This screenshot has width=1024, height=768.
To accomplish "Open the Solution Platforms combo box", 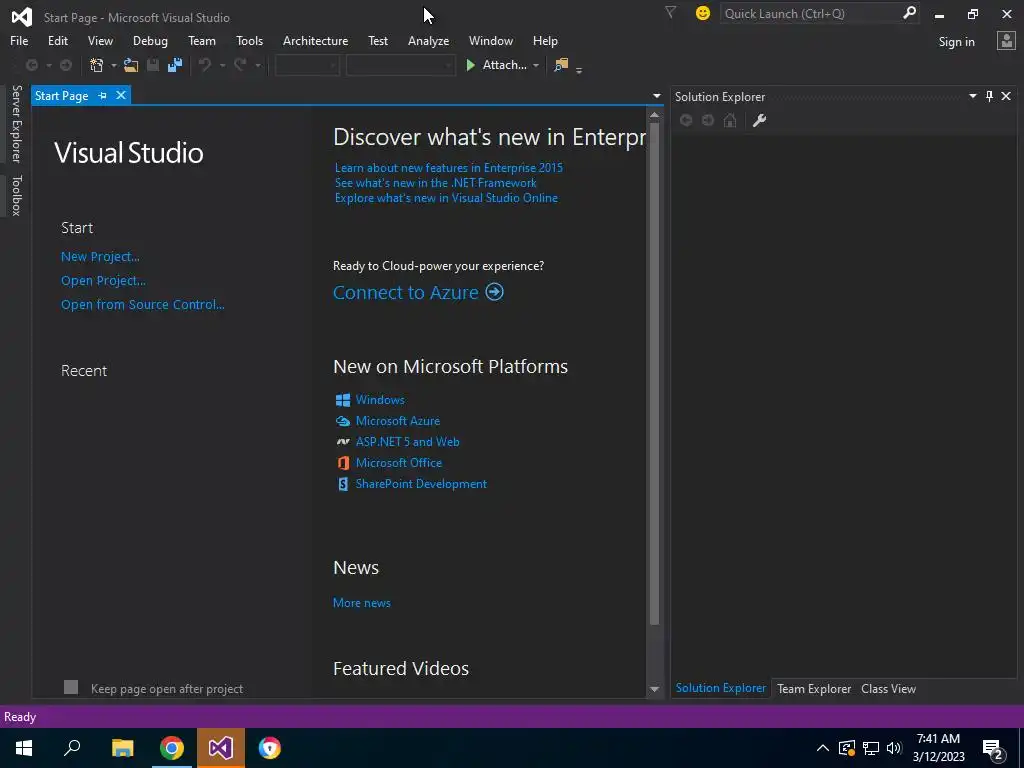I will [400, 65].
